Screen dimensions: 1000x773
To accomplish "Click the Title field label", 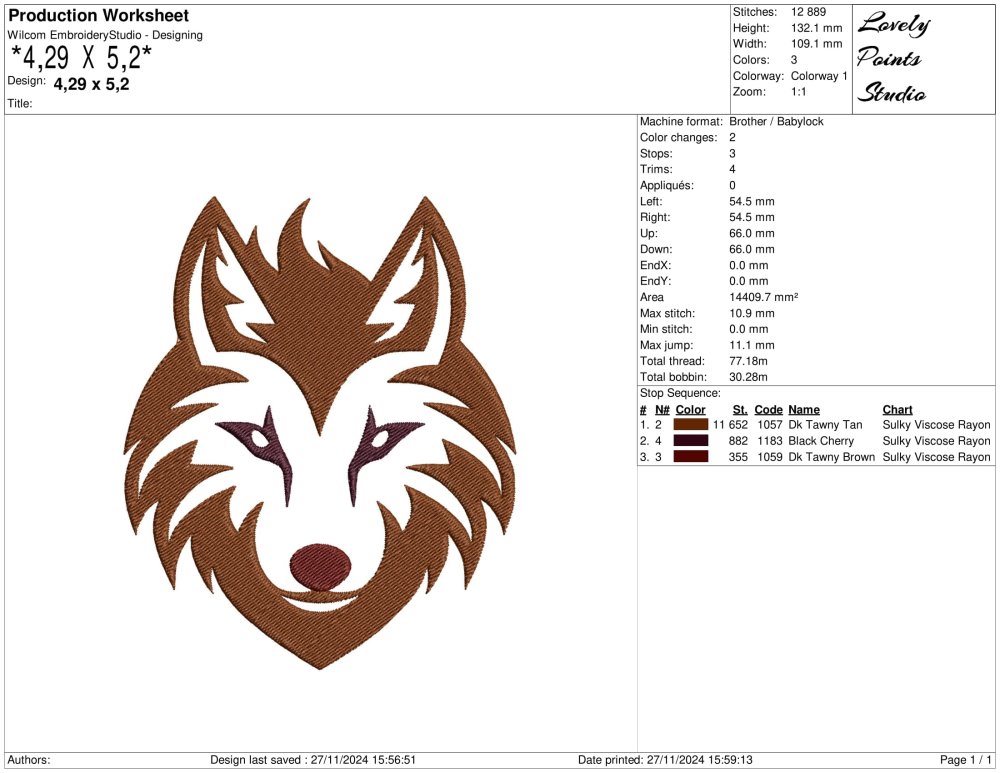I will coord(20,103).
